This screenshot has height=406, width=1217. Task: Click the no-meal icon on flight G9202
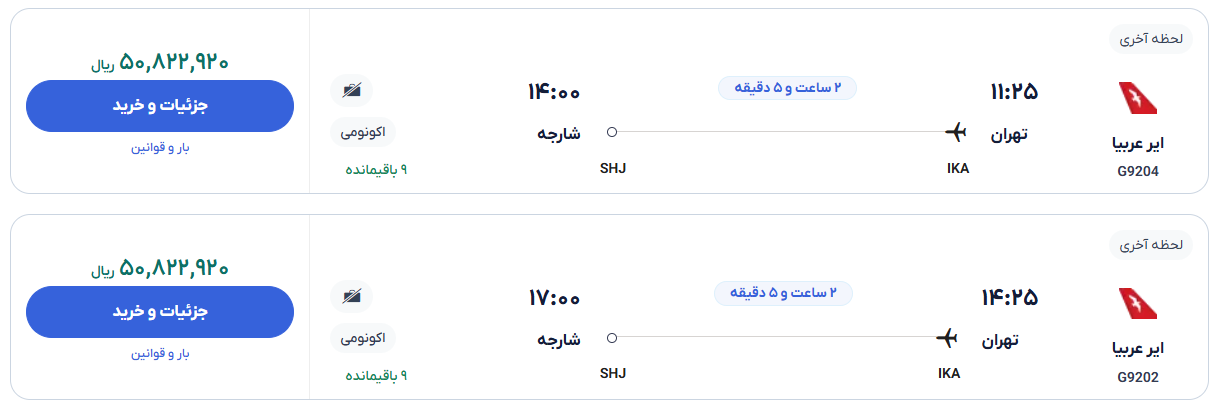351,297
